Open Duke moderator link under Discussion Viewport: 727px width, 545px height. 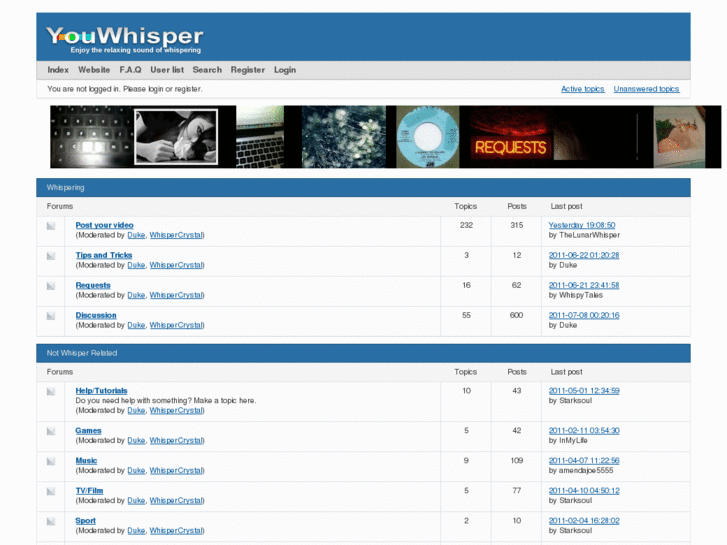click(x=136, y=326)
